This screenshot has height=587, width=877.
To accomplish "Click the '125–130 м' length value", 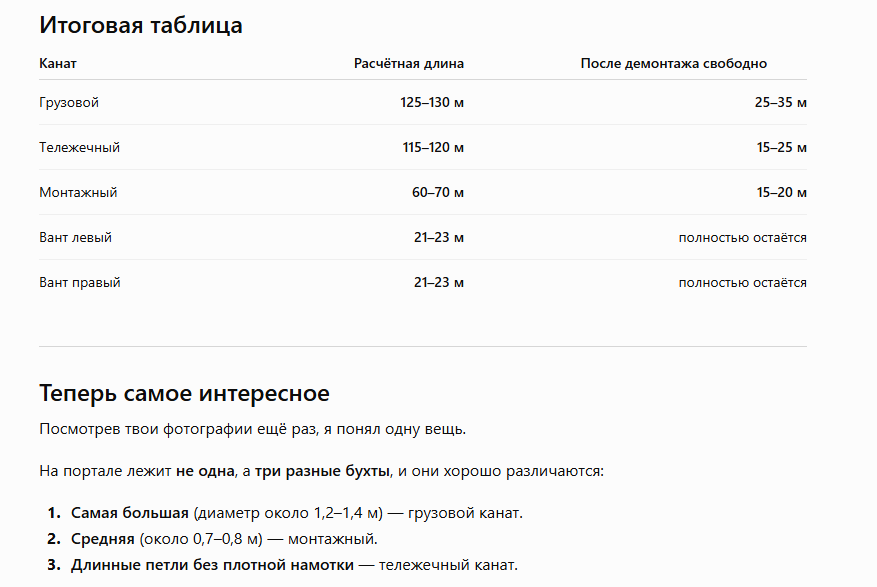I will tap(432, 102).
